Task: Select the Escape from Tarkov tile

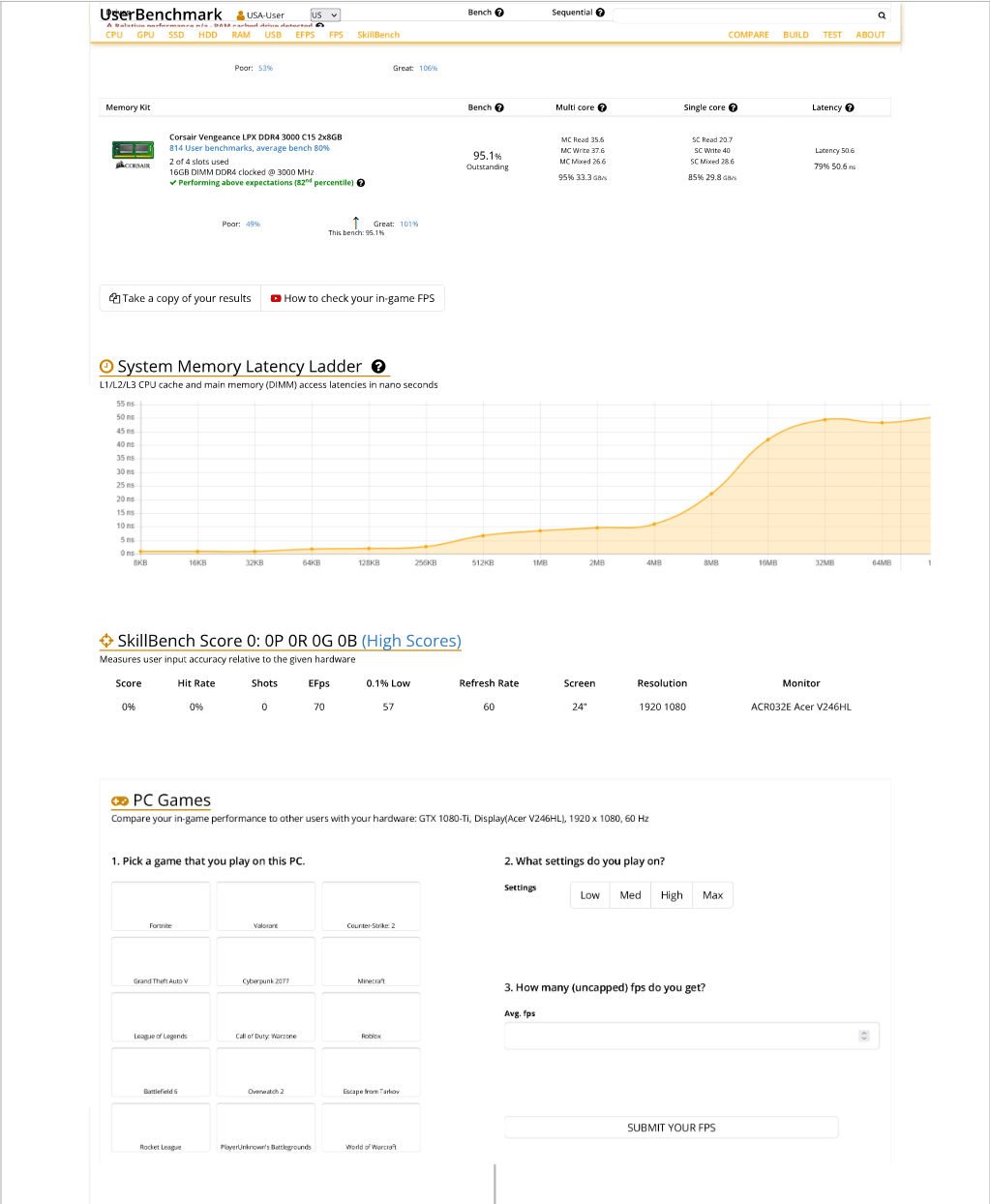Action: click(372, 1072)
